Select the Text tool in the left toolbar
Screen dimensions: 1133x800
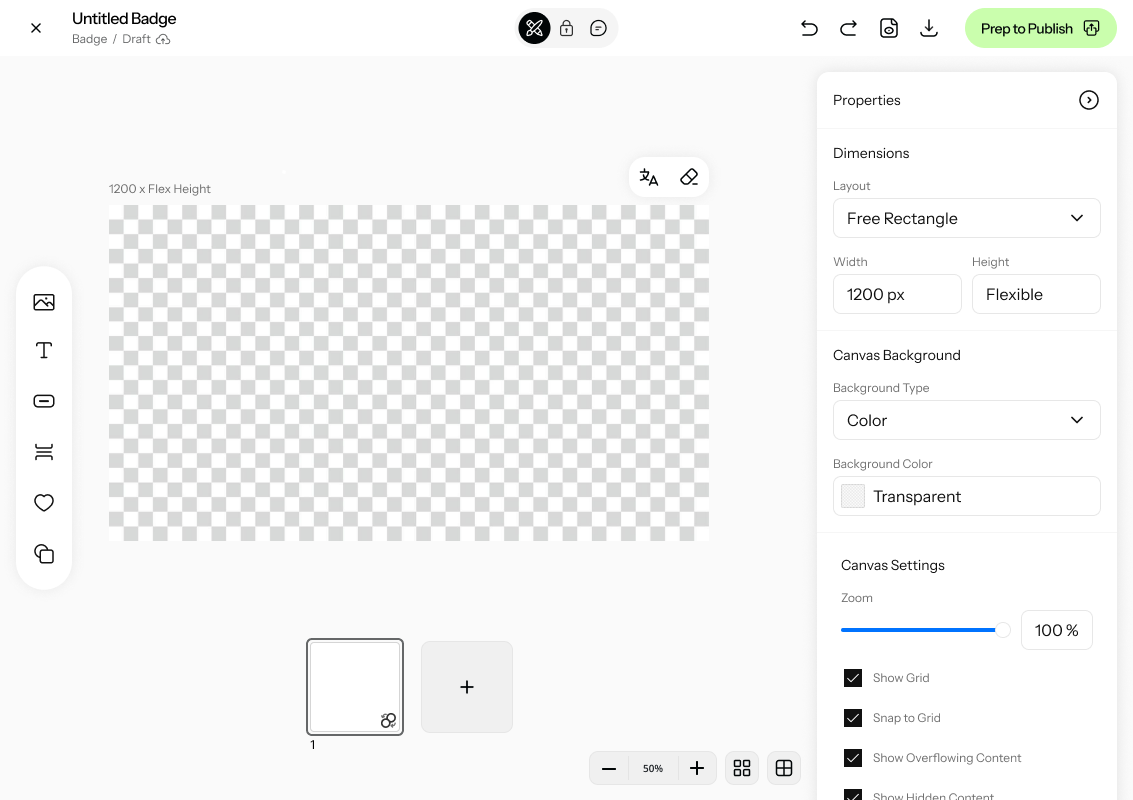[44, 350]
